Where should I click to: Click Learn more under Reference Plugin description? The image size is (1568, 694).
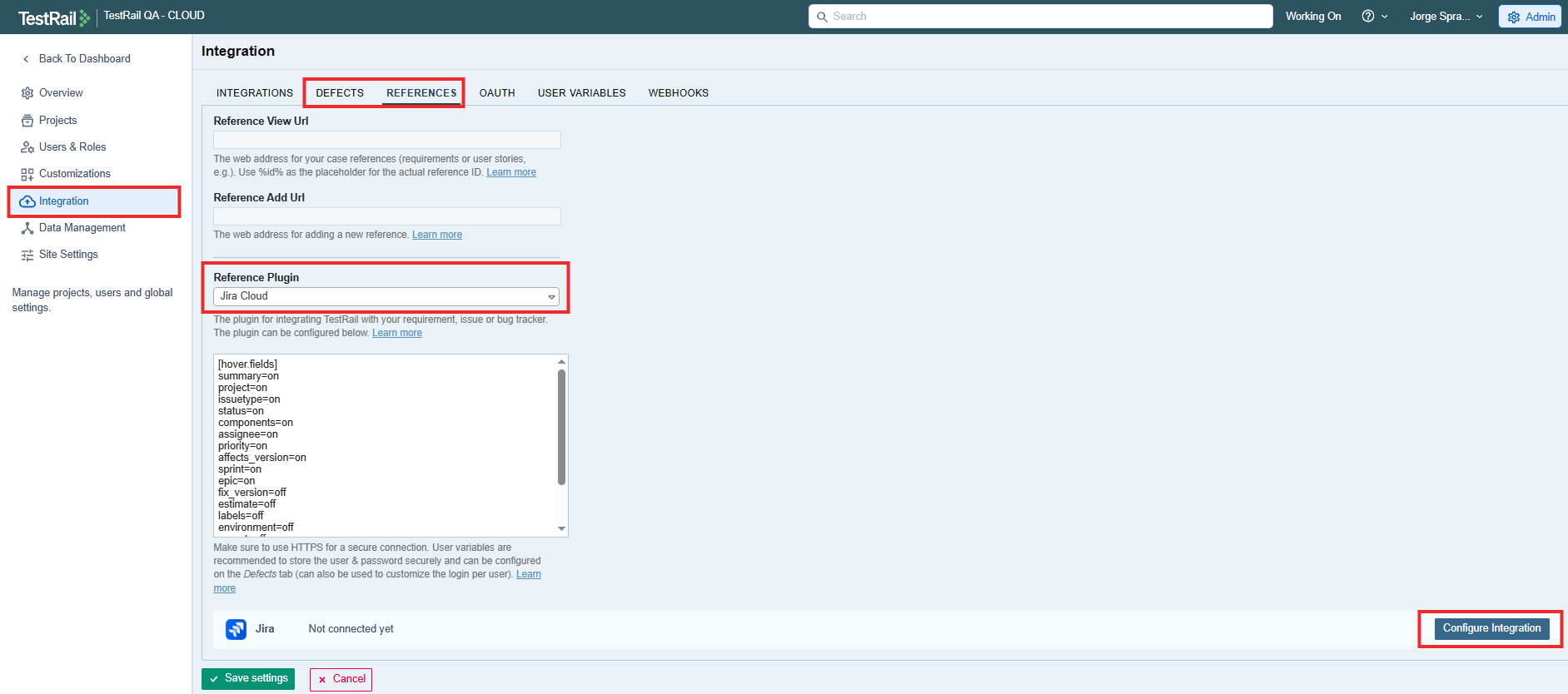click(x=397, y=333)
